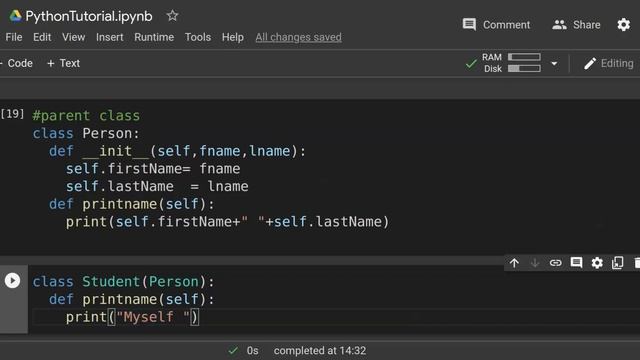
Task: View RAM usage bar
Action: [524, 57]
